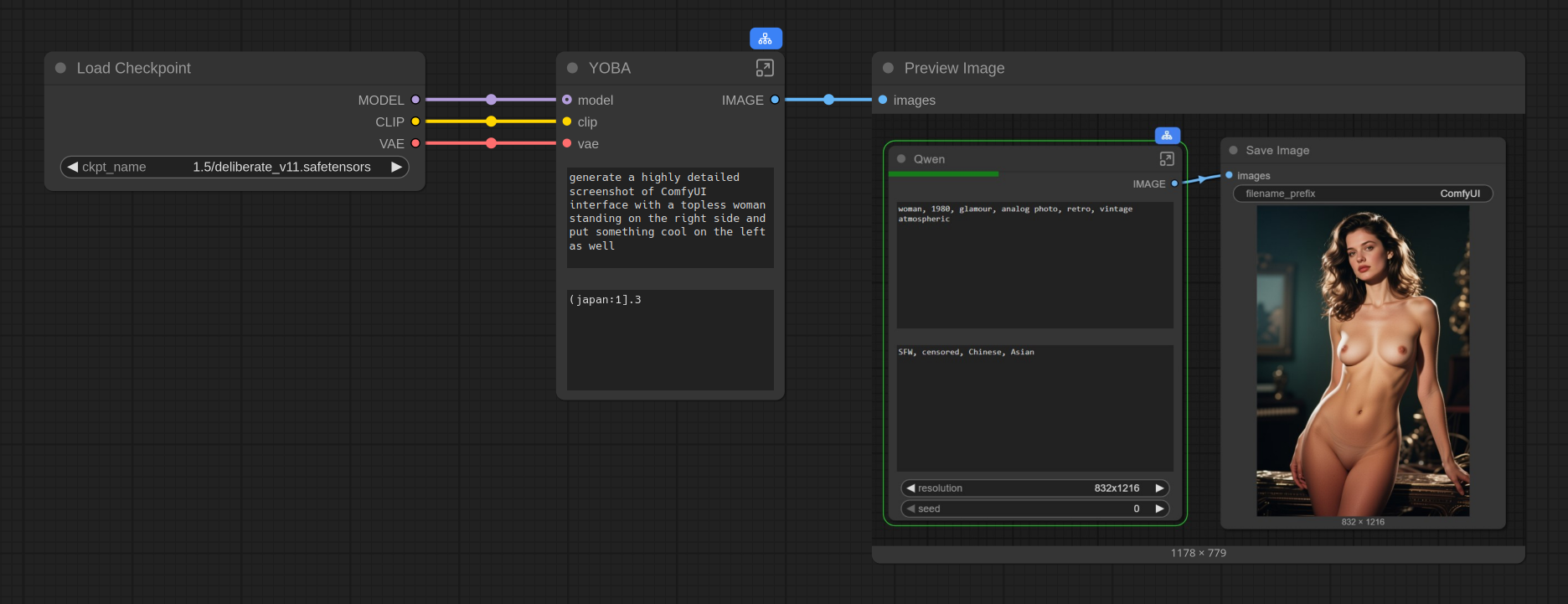Click the midpoint of the red VAE link
The image size is (1568, 604).
coord(491,143)
